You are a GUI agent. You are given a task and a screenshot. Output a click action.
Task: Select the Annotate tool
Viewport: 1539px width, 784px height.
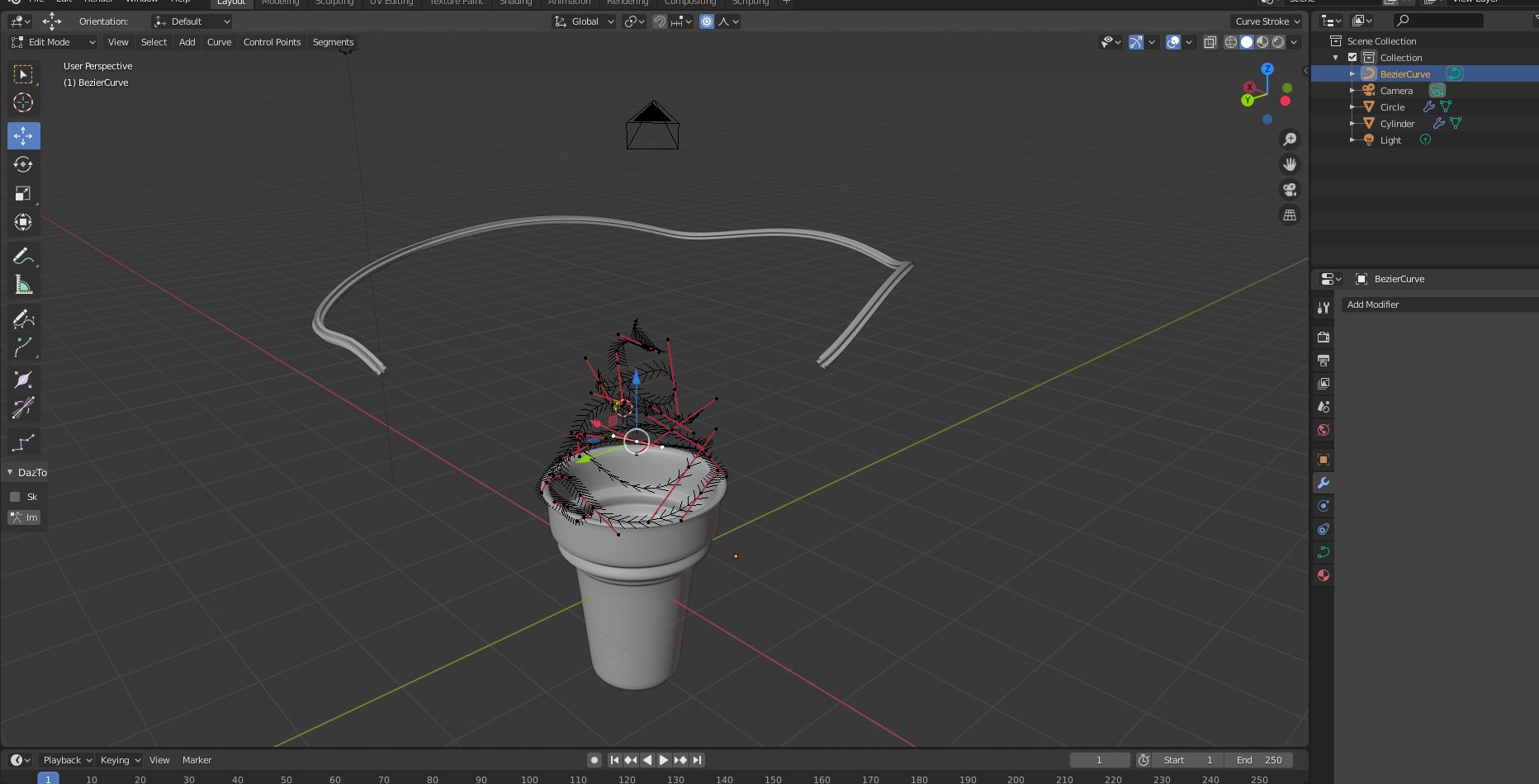(x=23, y=256)
